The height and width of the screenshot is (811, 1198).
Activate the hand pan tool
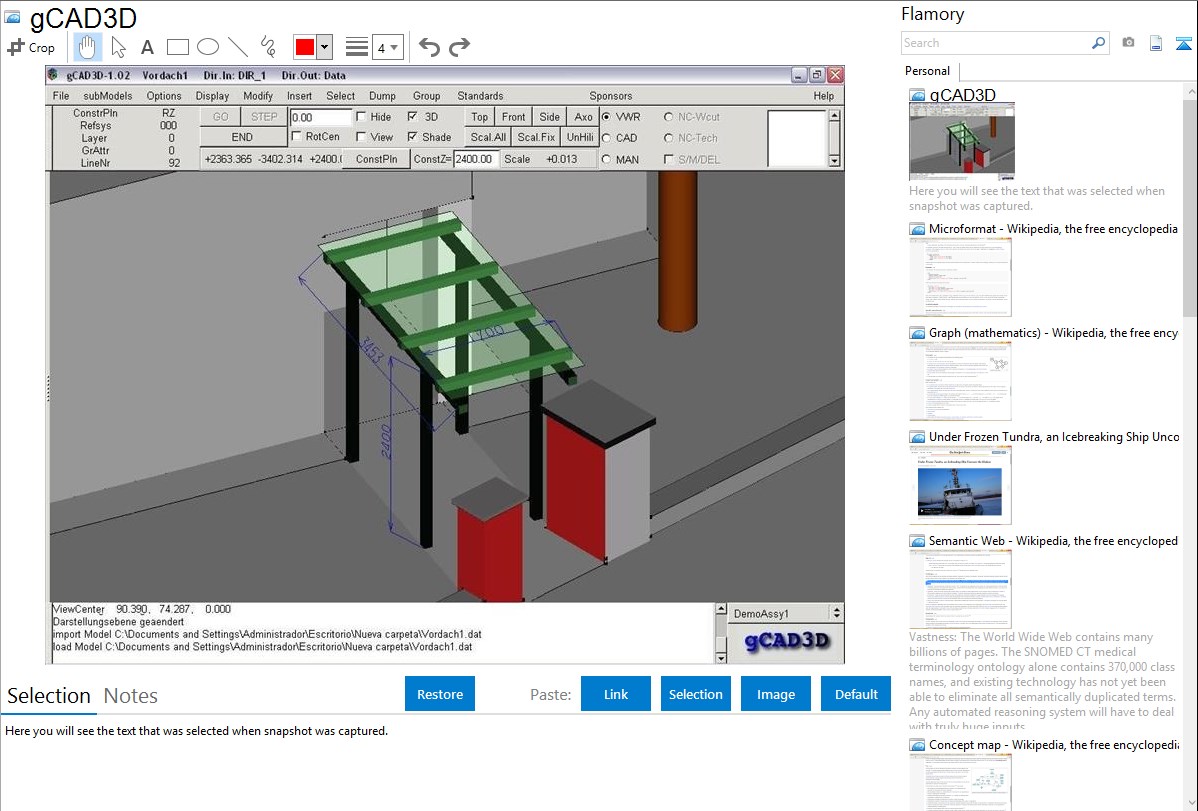87,47
